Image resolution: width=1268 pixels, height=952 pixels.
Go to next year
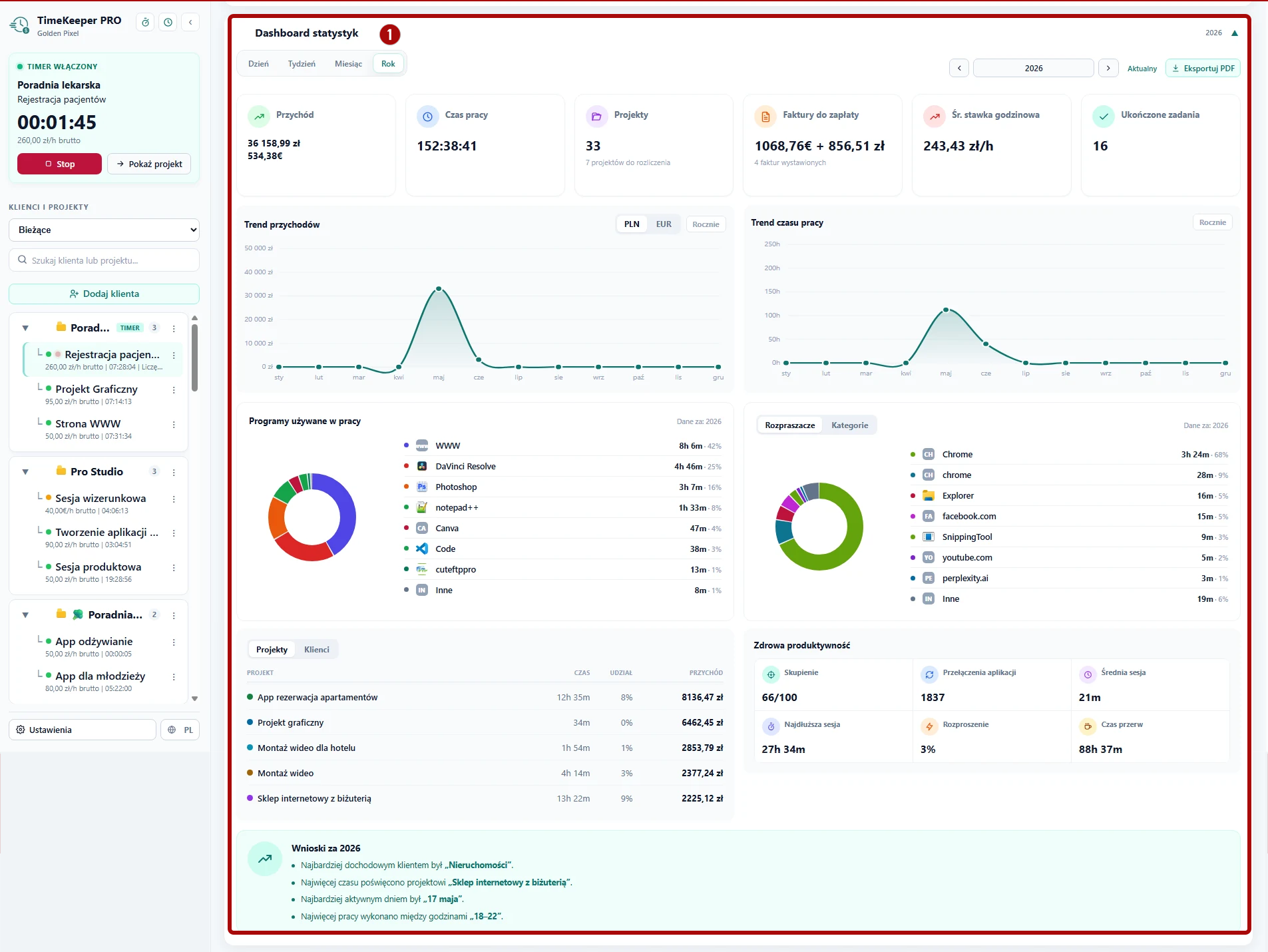(1108, 68)
